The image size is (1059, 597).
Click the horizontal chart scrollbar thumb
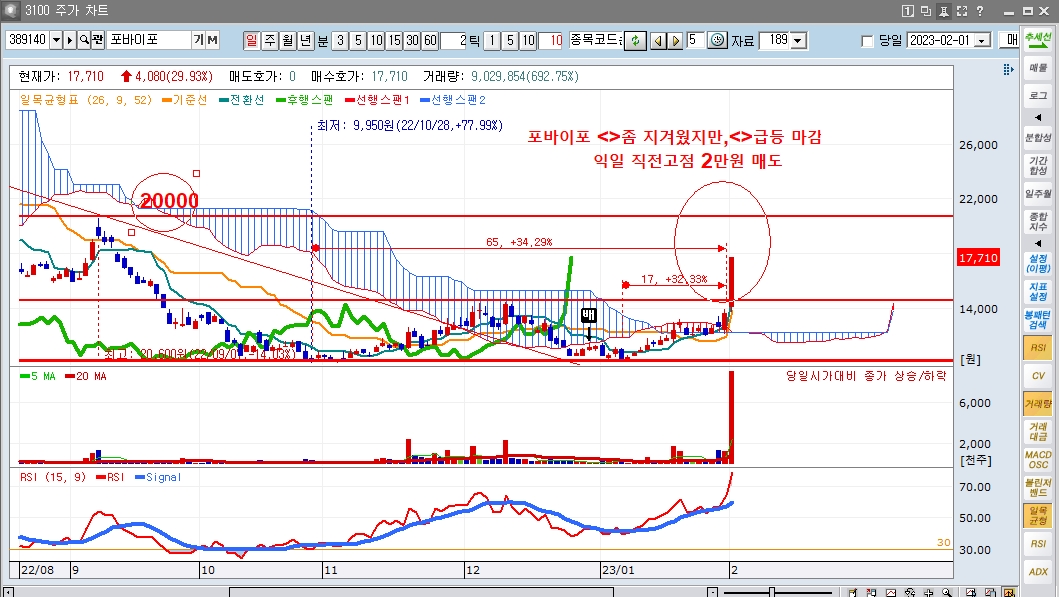click(421, 592)
